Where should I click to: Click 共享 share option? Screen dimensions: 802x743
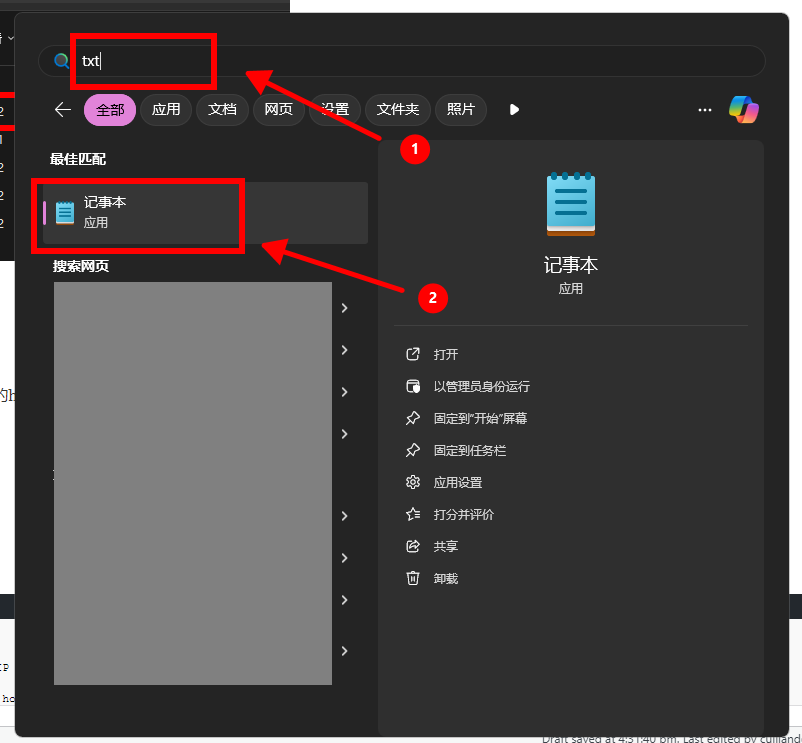pos(445,546)
